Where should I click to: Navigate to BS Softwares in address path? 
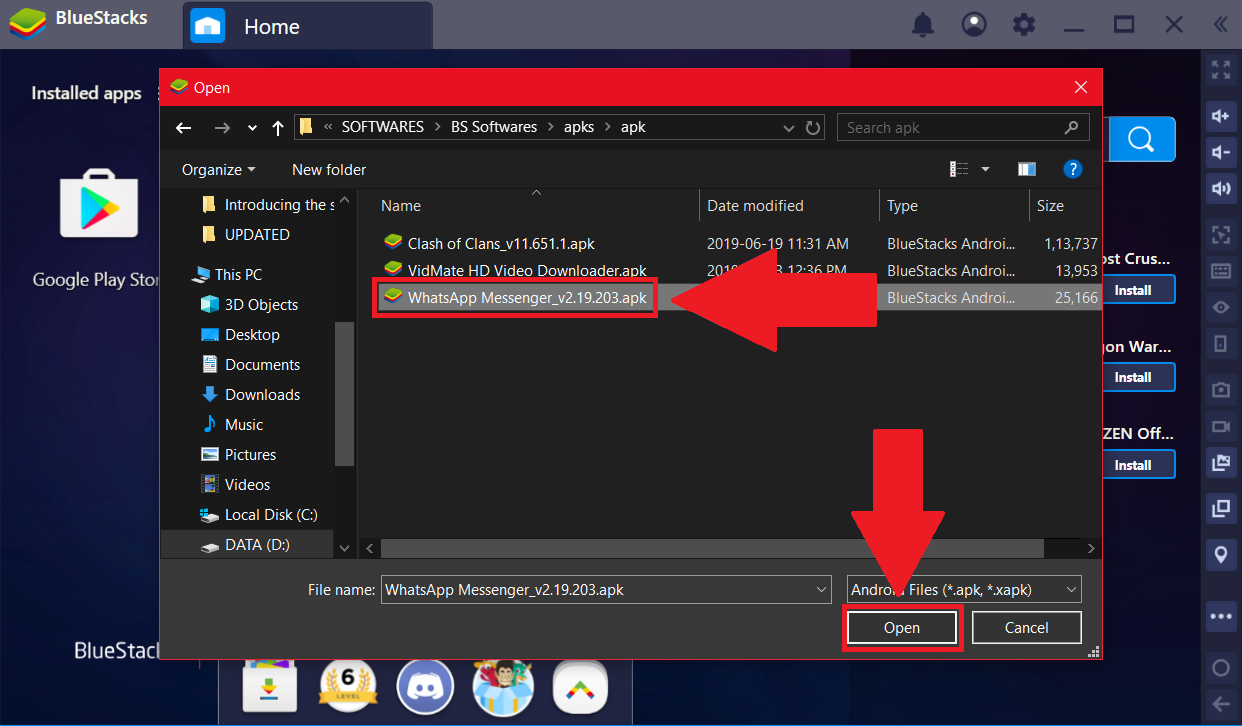[x=494, y=127]
